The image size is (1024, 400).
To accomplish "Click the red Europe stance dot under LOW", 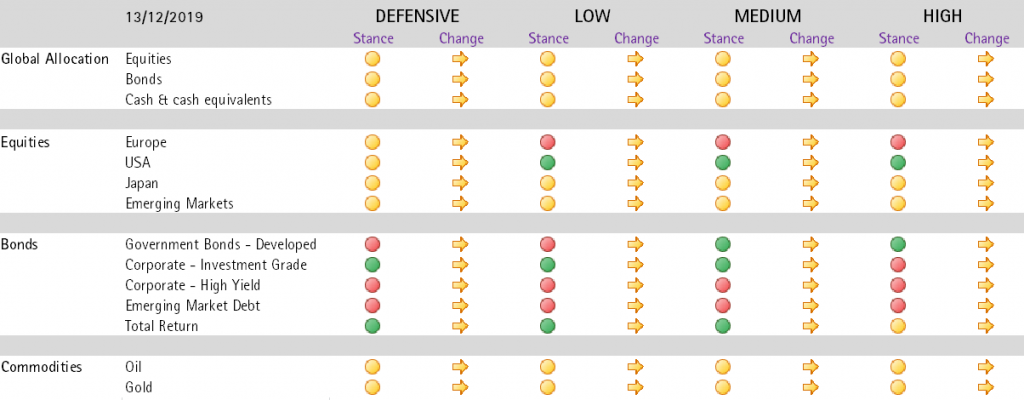I will point(547,142).
